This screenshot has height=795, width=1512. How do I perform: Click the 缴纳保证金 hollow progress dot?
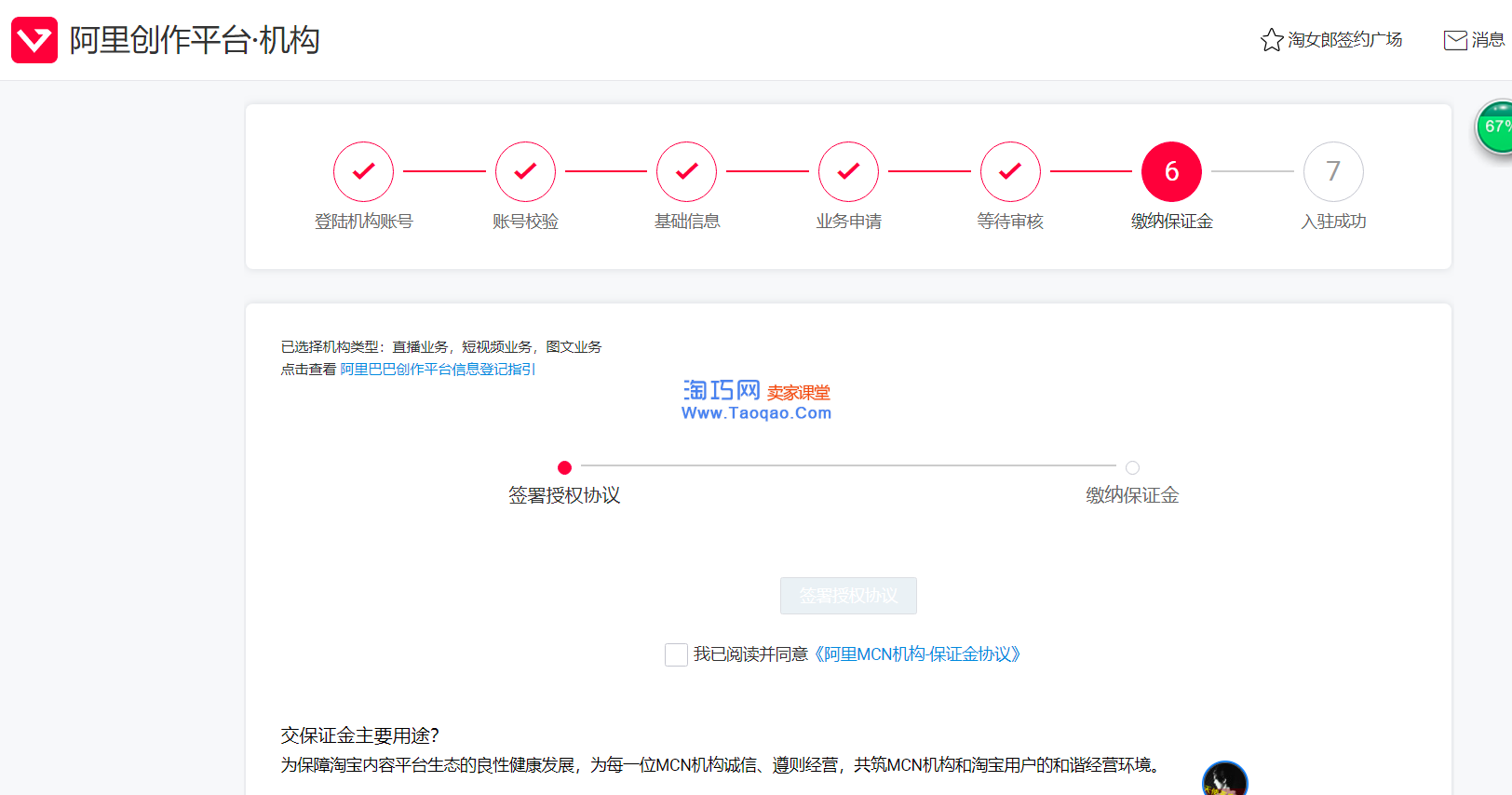1132,467
